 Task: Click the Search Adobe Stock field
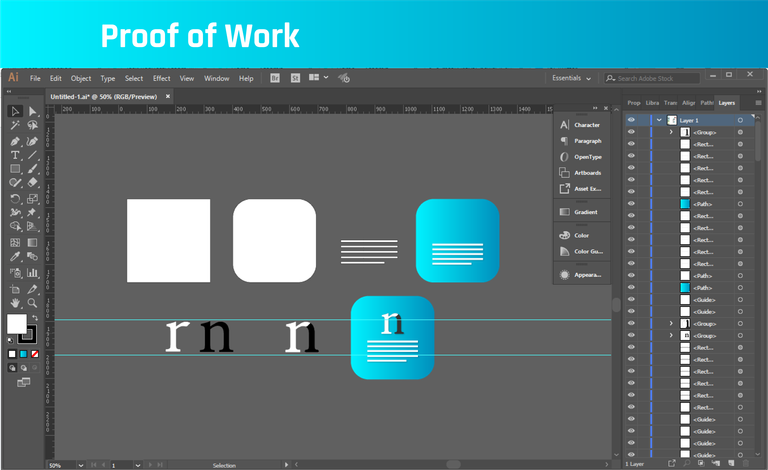pos(651,78)
